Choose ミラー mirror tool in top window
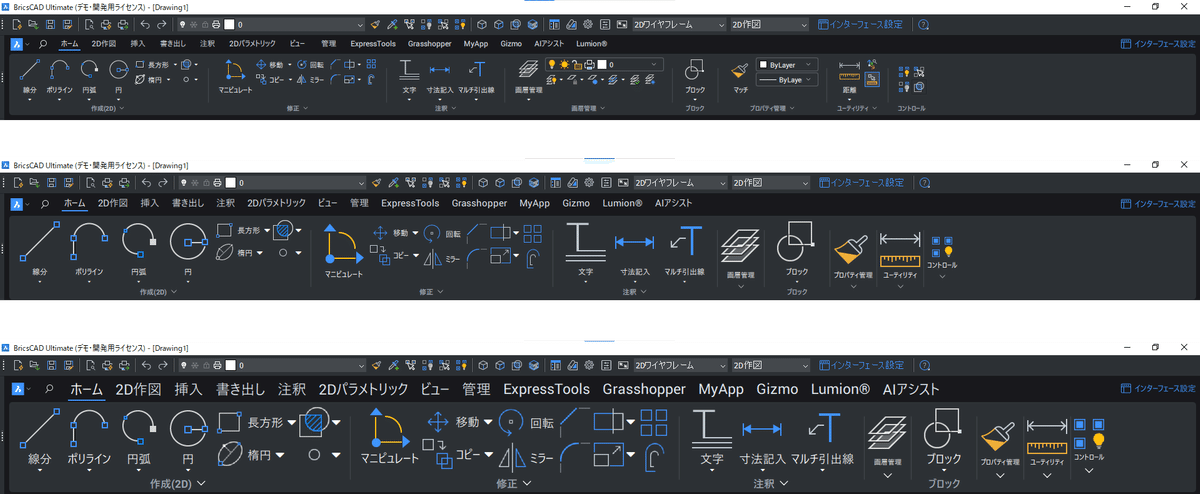The height and width of the screenshot is (494, 1200). click(x=310, y=78)
